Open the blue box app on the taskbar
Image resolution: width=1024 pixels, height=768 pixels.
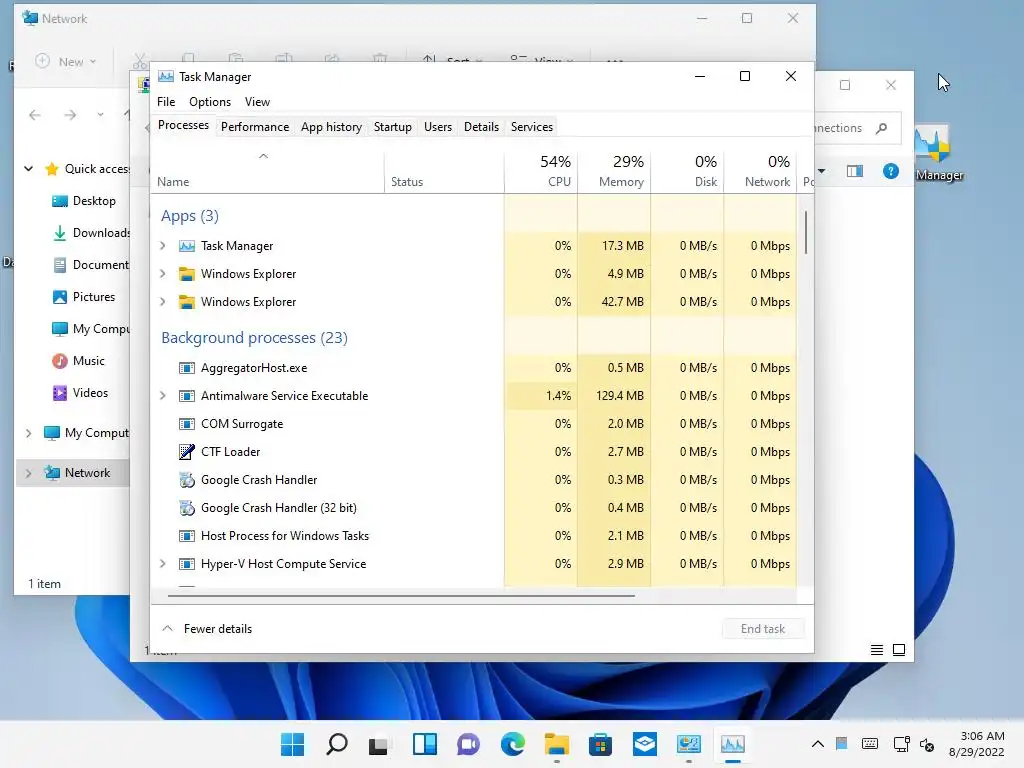click(645, 744)
